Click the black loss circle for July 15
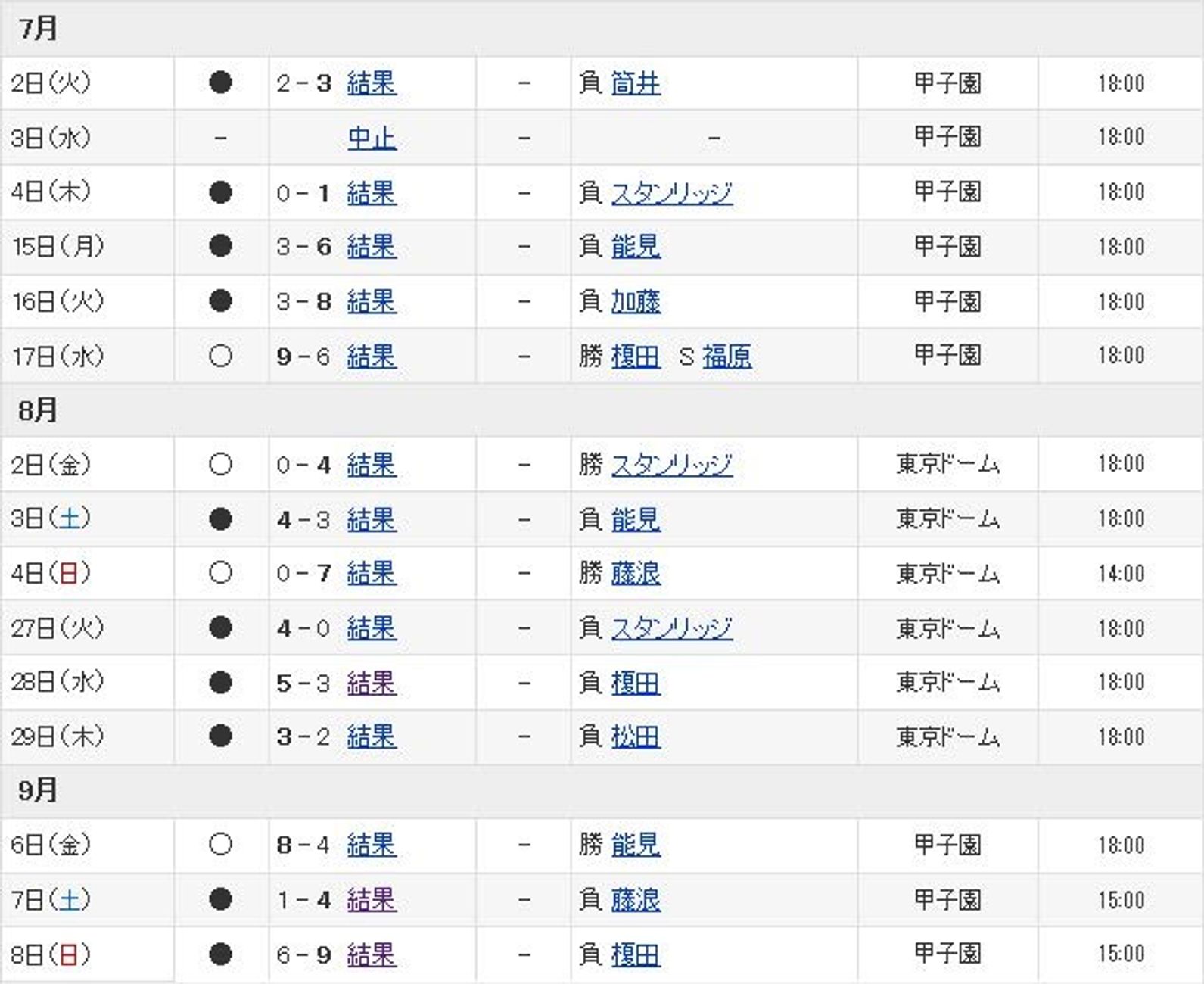1204x984 pixels. pyautogui.click(x=220, y=246)
